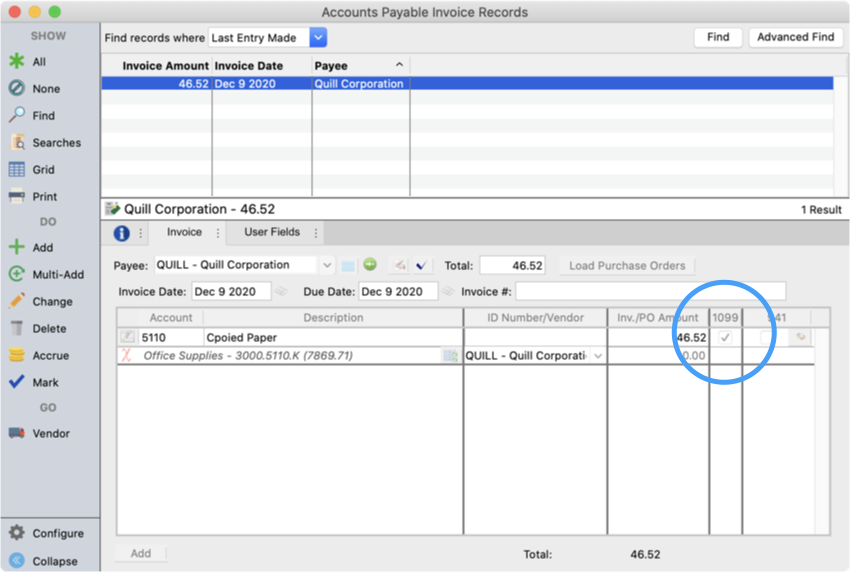Toggle the 941 checkbox on line 5110

coord(766,338)
